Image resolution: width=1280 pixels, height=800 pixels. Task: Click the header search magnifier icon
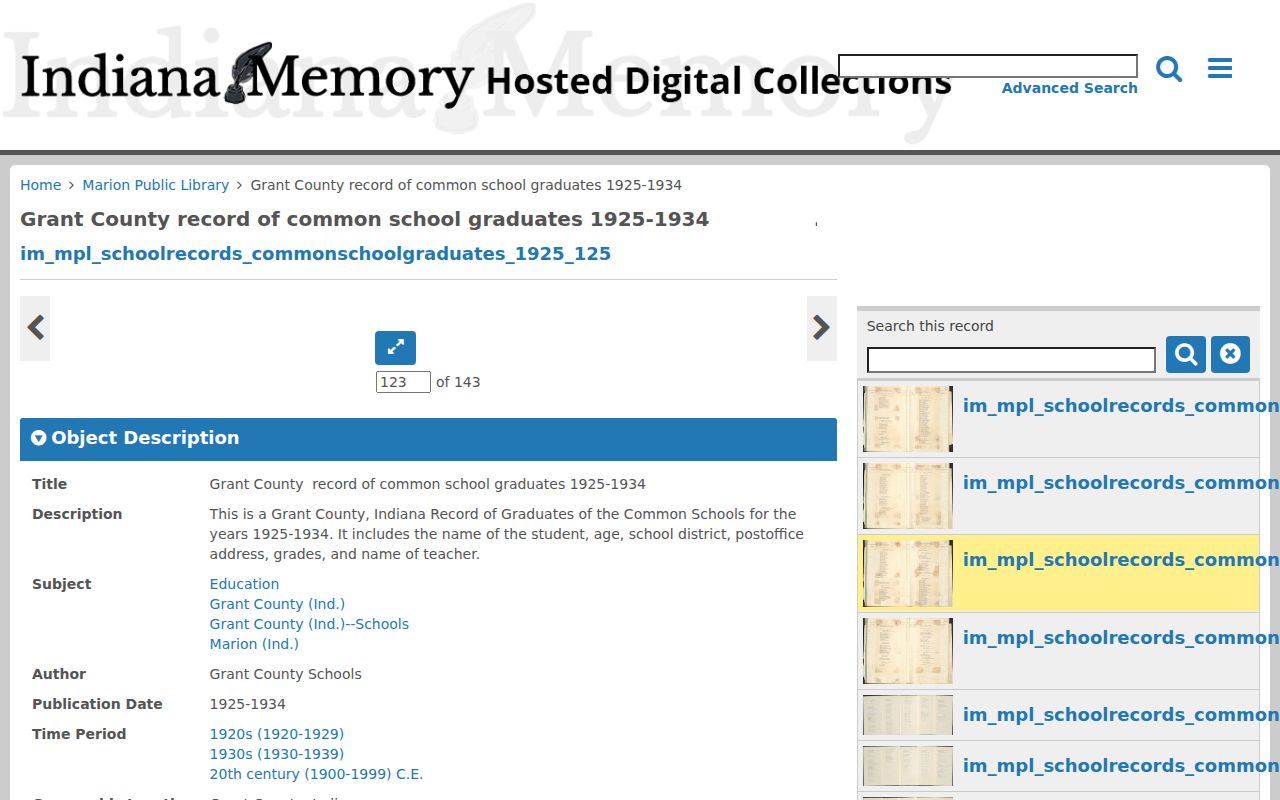click(1169, 69)
